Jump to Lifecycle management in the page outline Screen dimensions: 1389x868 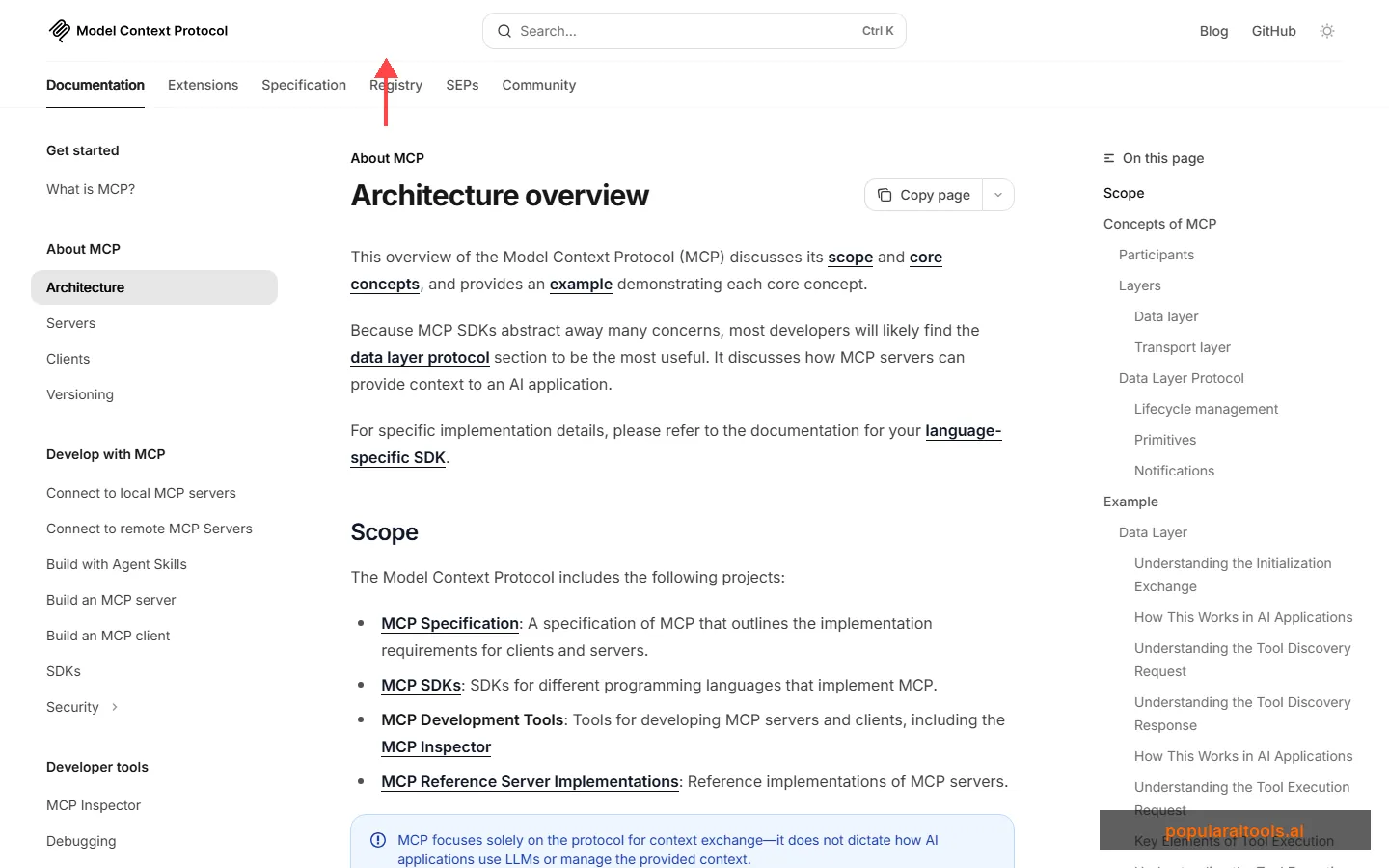tap(1206, 409)
